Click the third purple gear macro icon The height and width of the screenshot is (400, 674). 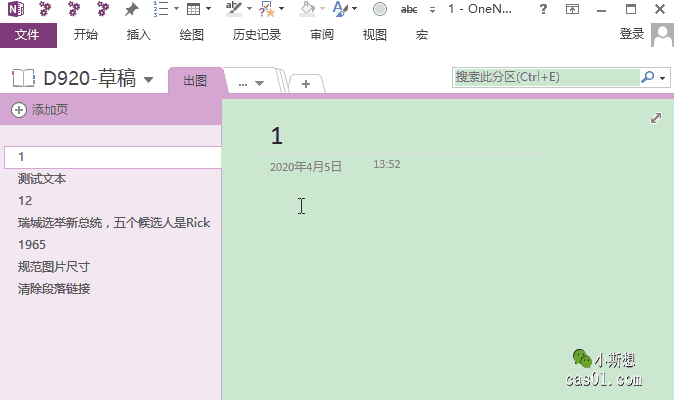click(x=103, y=9)
